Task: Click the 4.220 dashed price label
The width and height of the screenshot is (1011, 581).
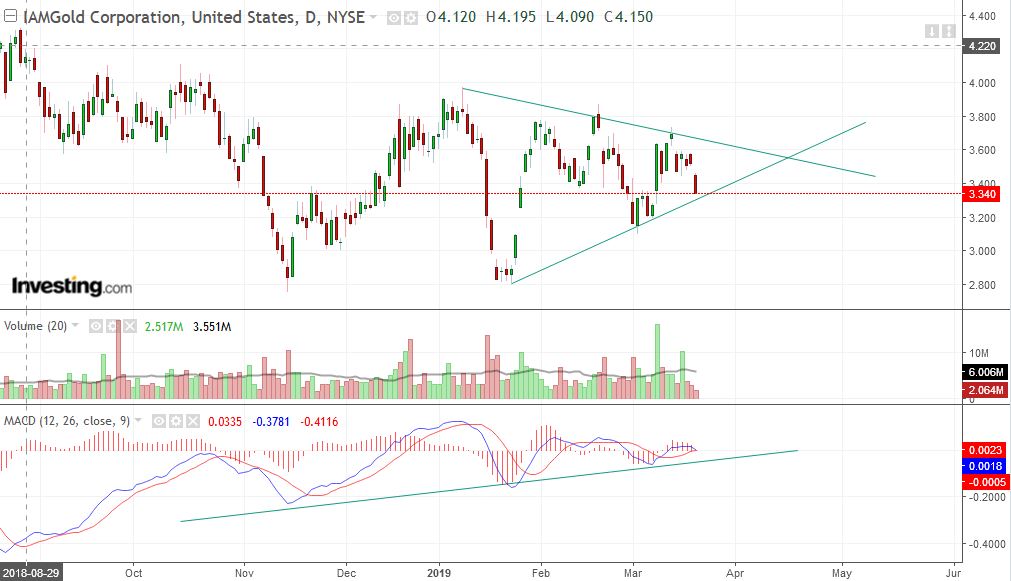Action: click(982, 46)
